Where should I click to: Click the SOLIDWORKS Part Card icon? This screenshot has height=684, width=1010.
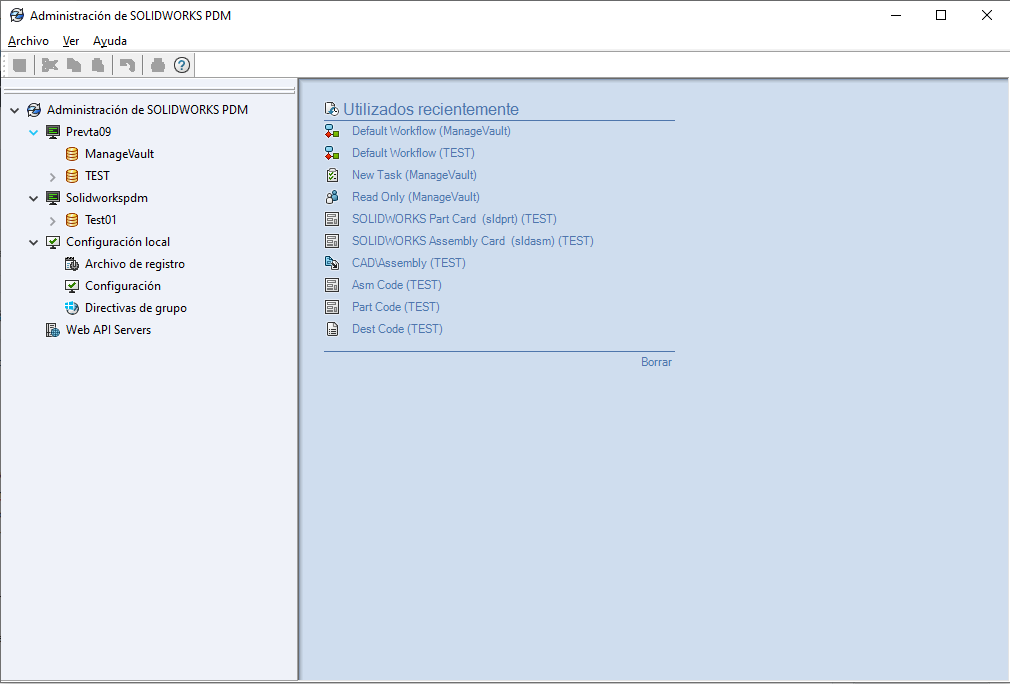coord(332,219)
